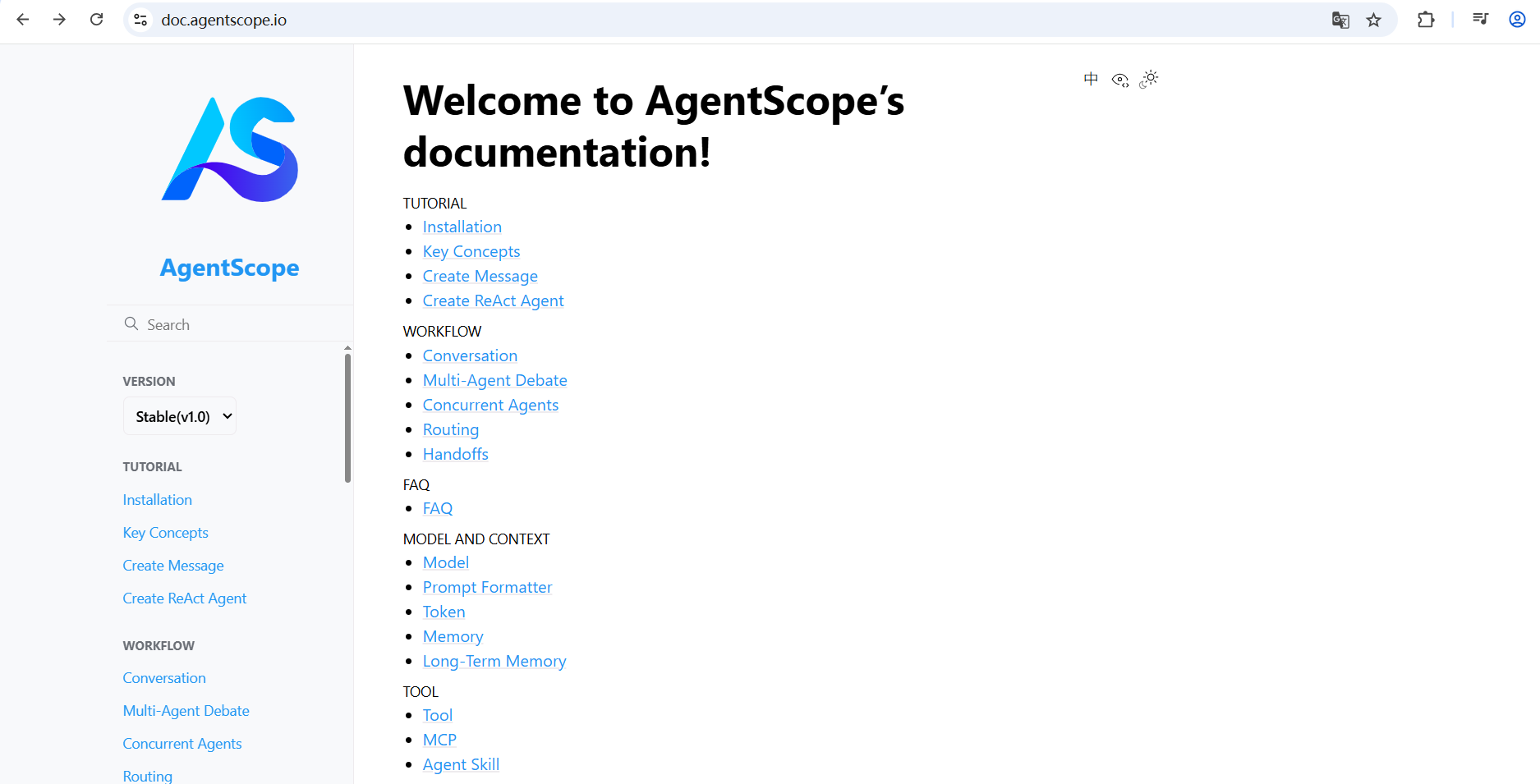Open the browser Extensions menu

pos(1426,20)
